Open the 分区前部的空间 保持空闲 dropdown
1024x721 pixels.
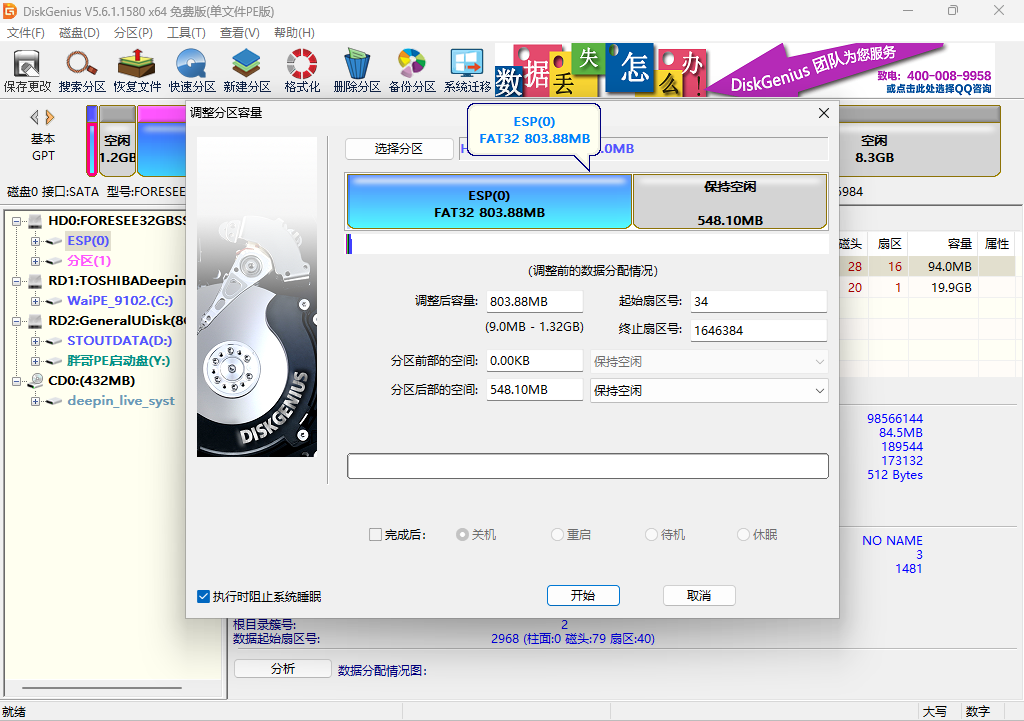pos(709,362)
